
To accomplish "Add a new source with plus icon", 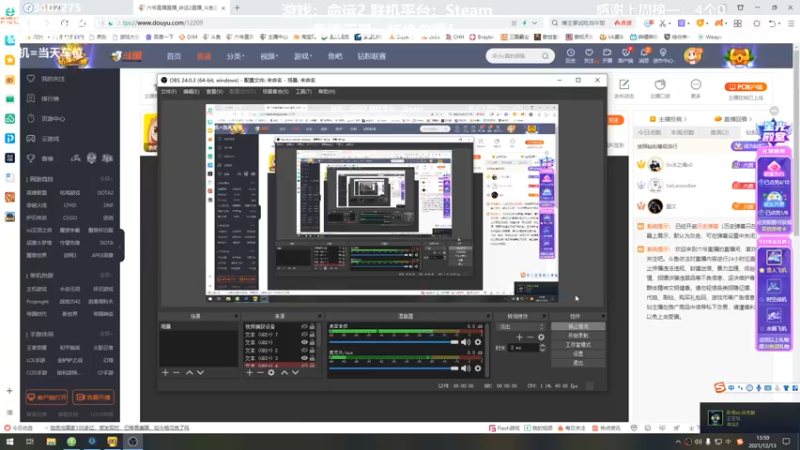I will click(249, 373).
